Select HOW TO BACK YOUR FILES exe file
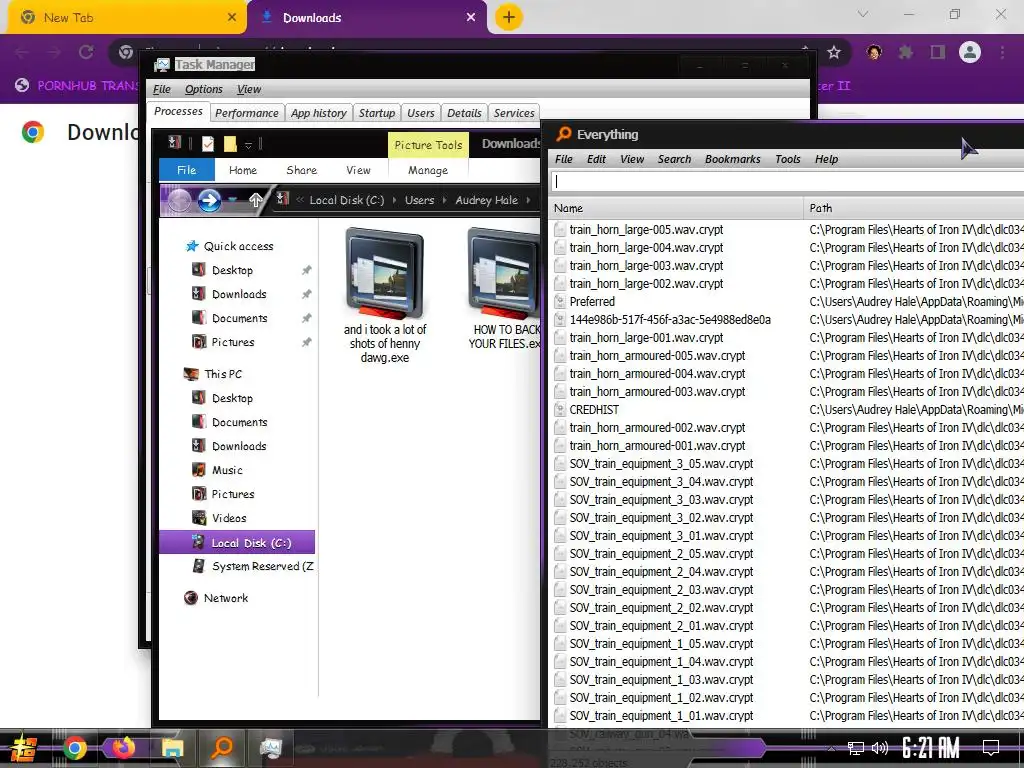Screen dimensions: 1024x768 click(504, 289)
